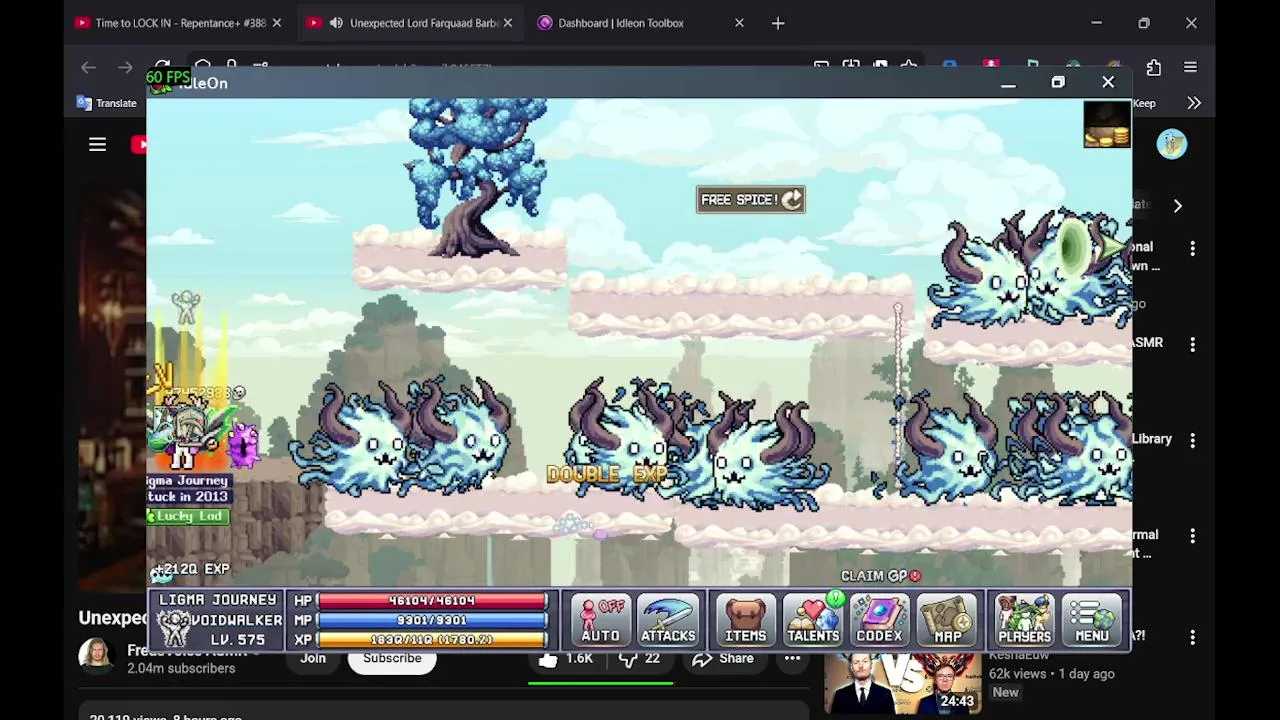
Task: Share the YouTube video
Action: pyautogui.click(x=723, y=658)
